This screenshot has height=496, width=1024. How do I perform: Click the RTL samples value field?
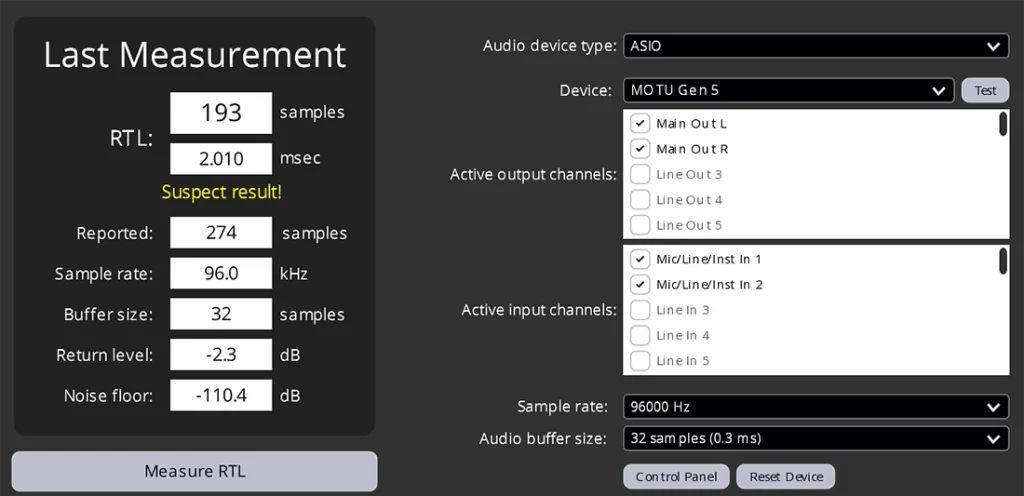pos(221,113)
